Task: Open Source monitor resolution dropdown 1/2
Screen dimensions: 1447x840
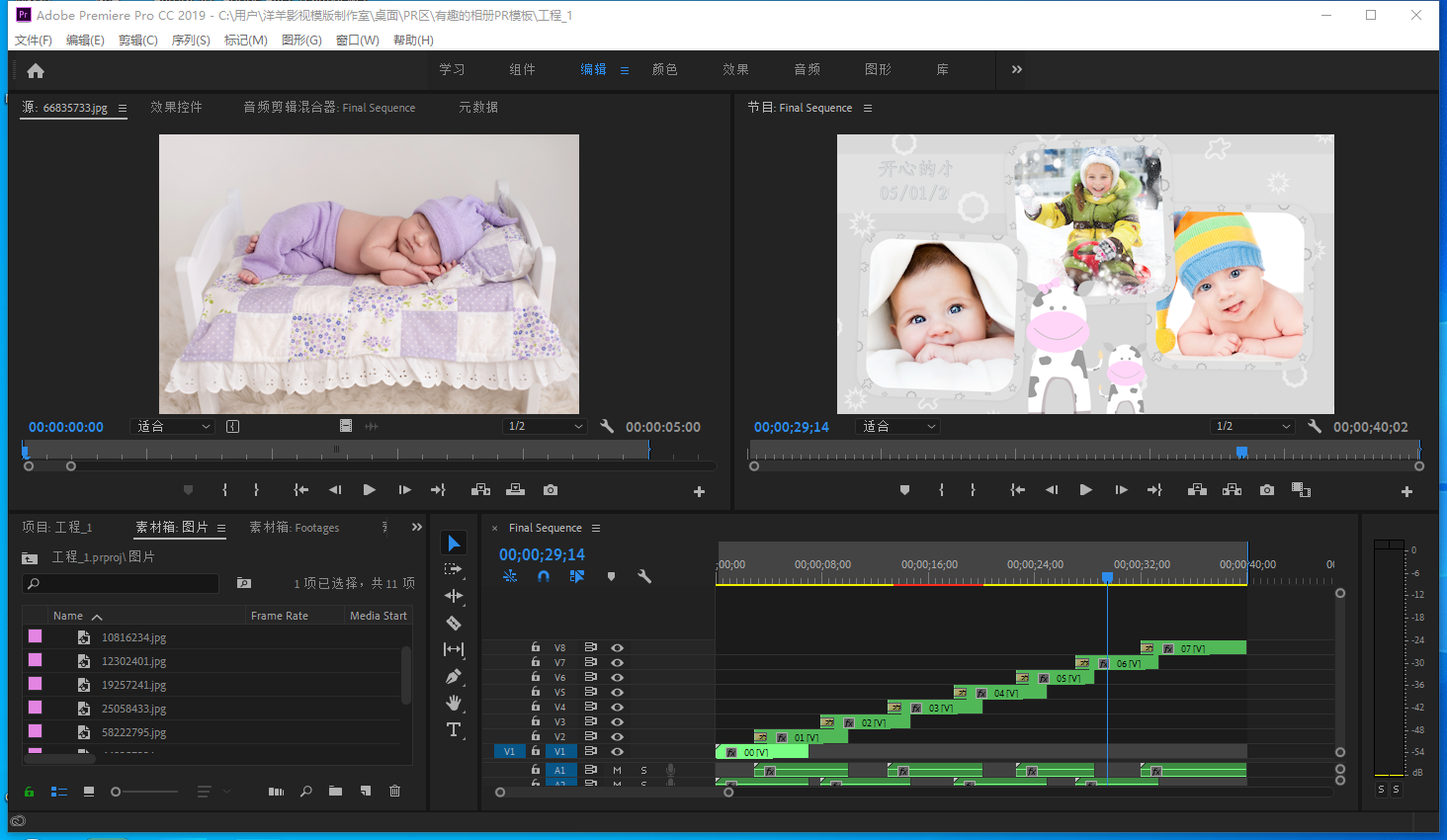Action: pos(545,426)
